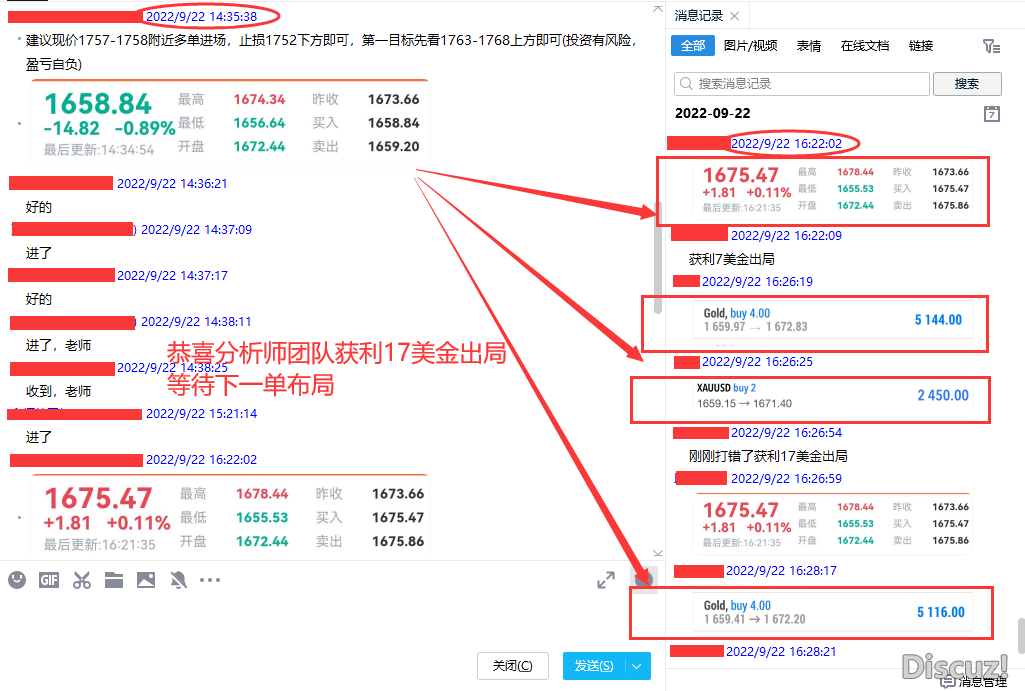This screenshot has width=1025, height=691.
Task: Open the 在线文档 tab
Action: point(865,46)
